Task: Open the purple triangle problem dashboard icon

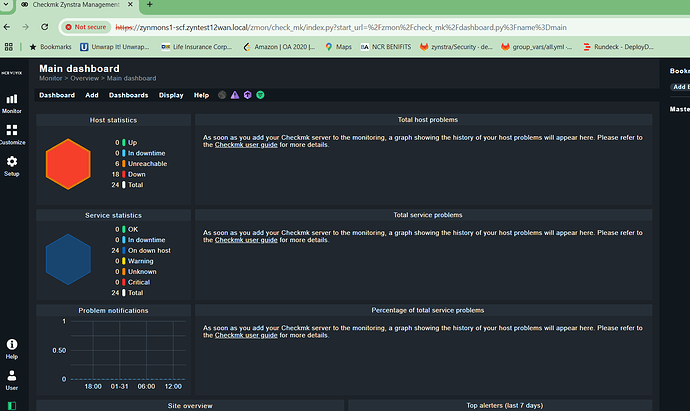Action: (x=235, y=95)
